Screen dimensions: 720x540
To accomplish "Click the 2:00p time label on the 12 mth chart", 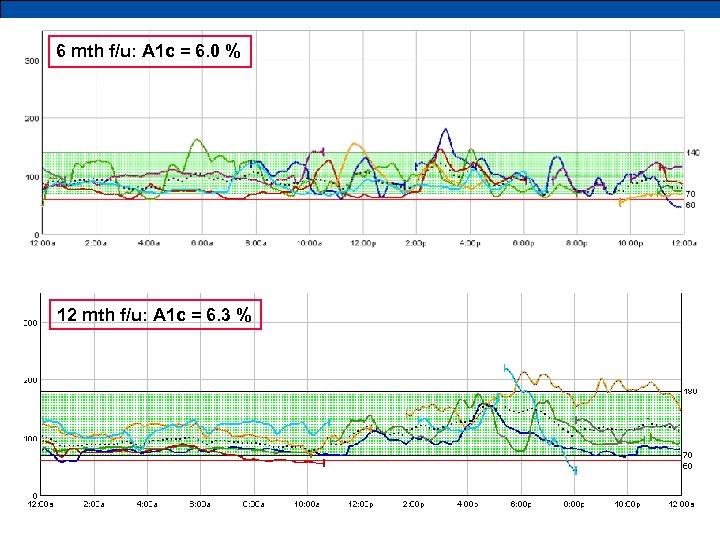I will (x=413, y=504).
